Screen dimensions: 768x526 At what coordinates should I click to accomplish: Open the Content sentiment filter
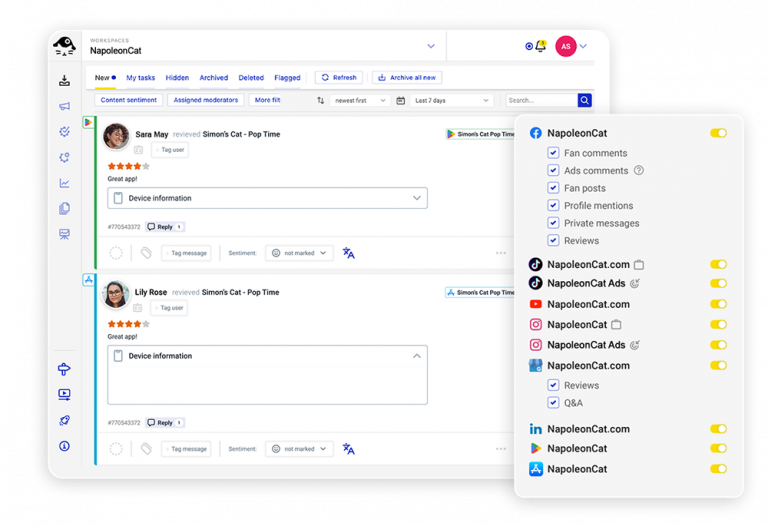click(129, 100)
